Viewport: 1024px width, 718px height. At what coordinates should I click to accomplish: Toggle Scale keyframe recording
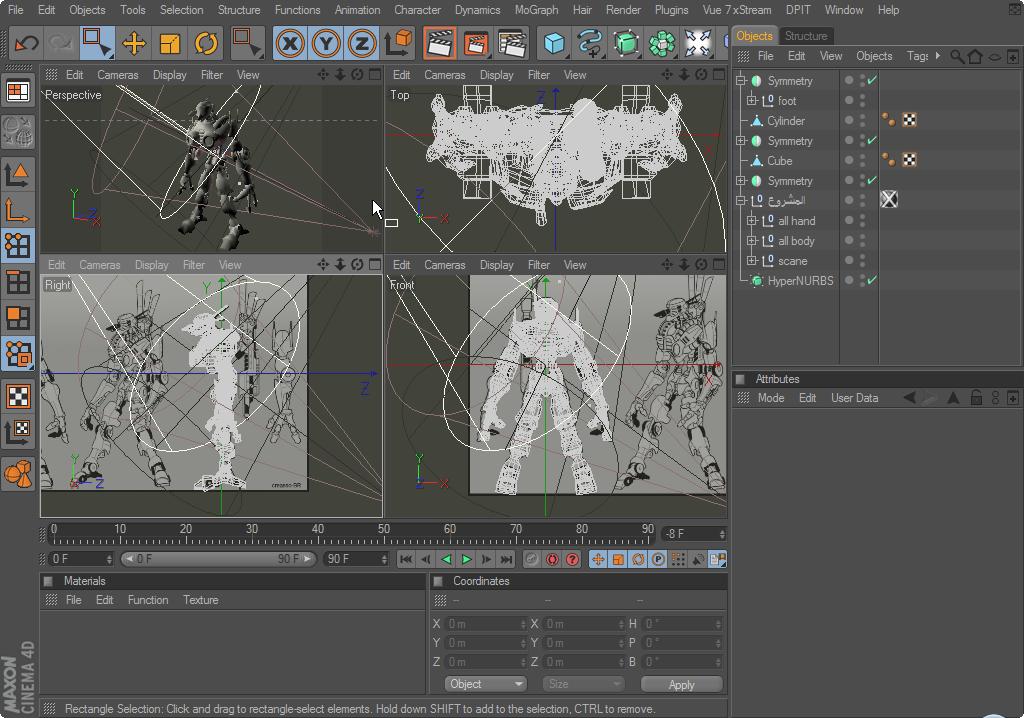(x=618, y=559)
